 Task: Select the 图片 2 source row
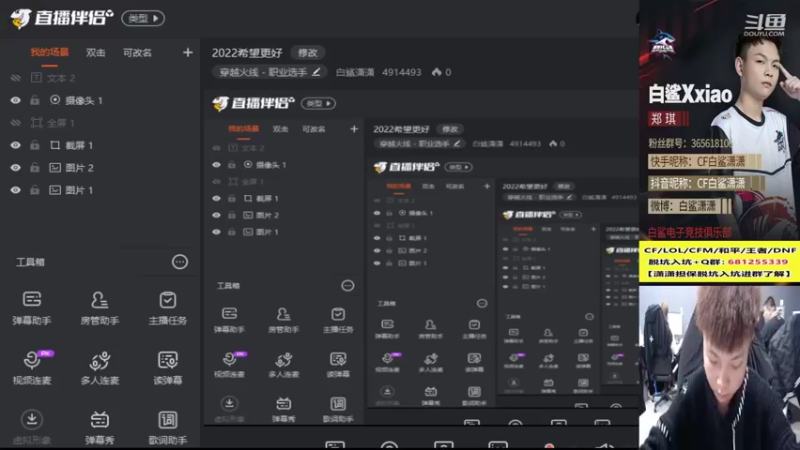click(100, 167)
